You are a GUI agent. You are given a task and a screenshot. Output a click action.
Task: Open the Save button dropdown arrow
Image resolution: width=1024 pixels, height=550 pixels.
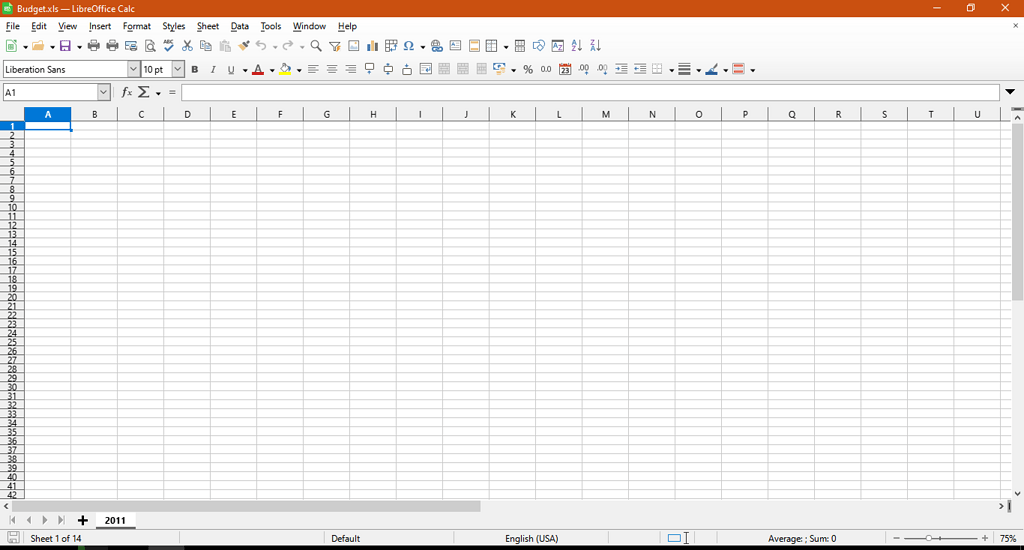pyautogui.click(x=79, y=46)
